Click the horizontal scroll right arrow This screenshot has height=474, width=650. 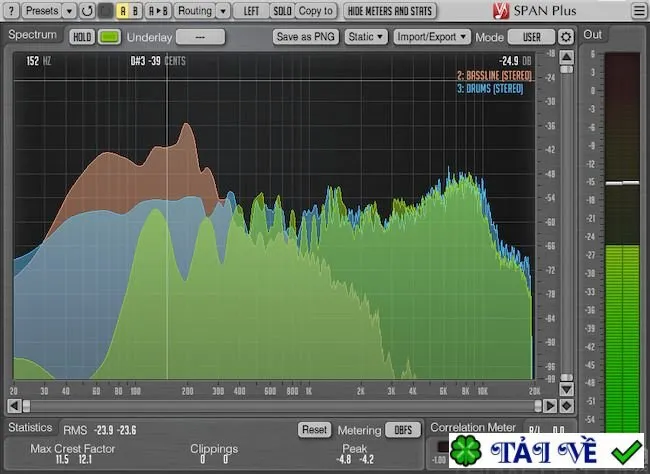[x=550, y=406]
